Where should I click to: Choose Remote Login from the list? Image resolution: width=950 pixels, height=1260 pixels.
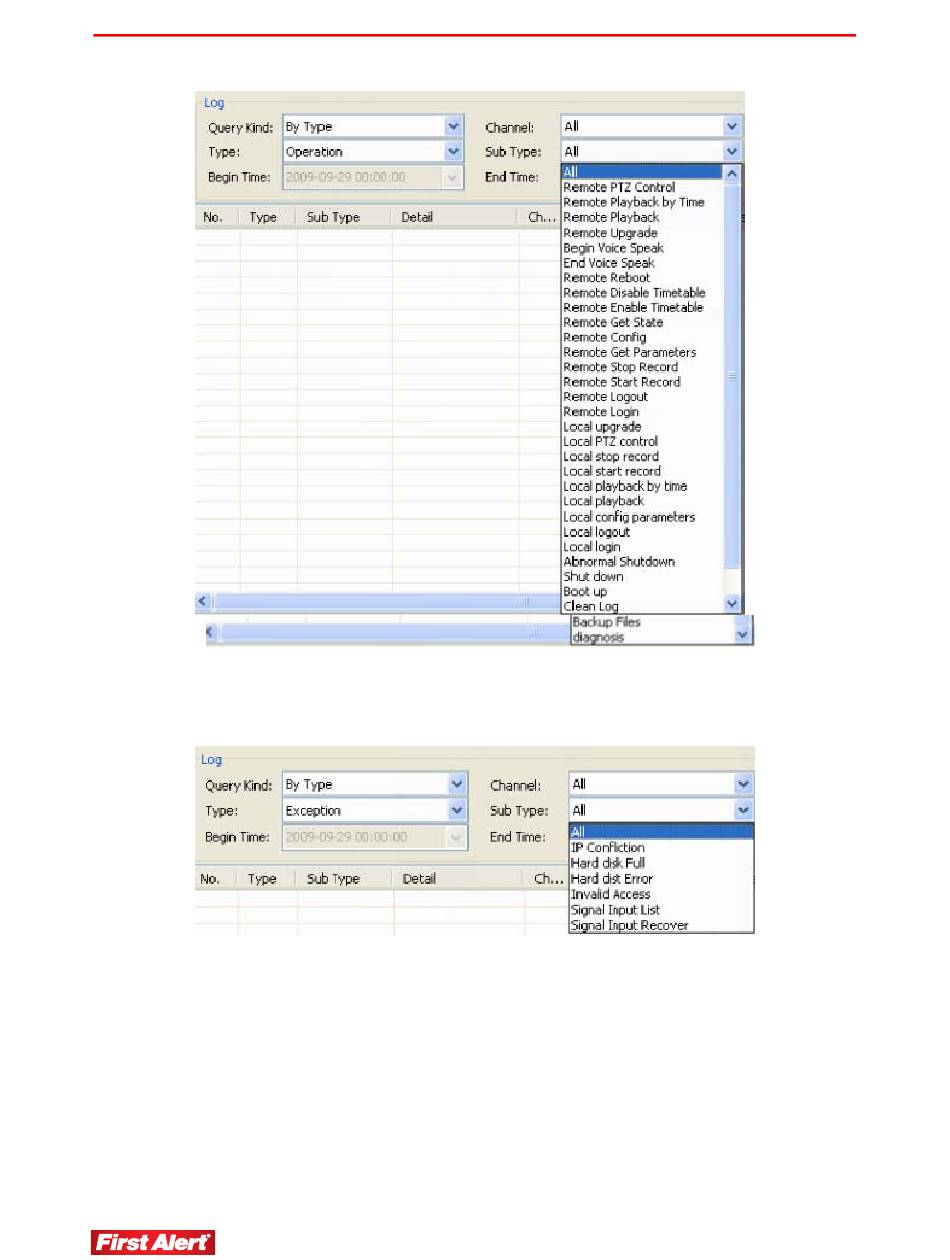tap(601, 412)
